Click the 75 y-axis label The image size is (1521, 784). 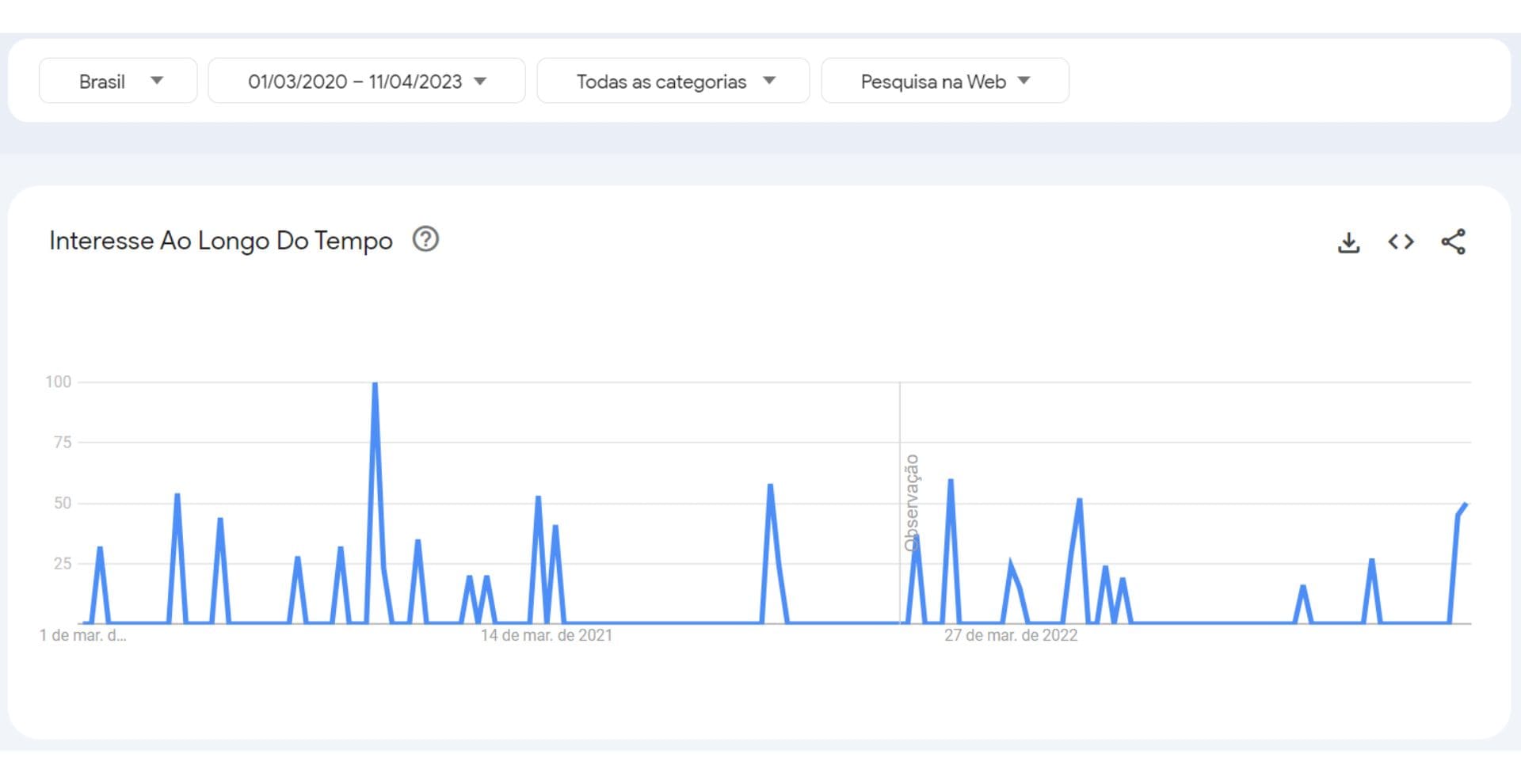(62, 443)
